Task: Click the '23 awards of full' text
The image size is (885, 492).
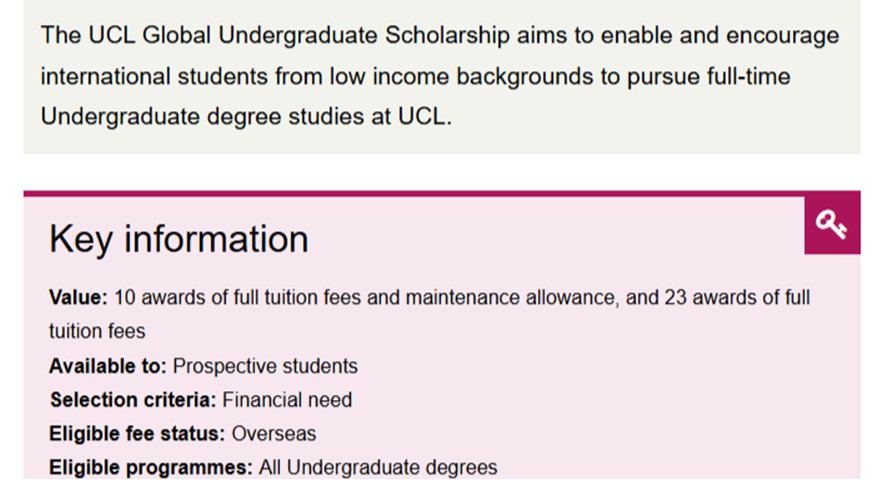Action: (736, 298)
